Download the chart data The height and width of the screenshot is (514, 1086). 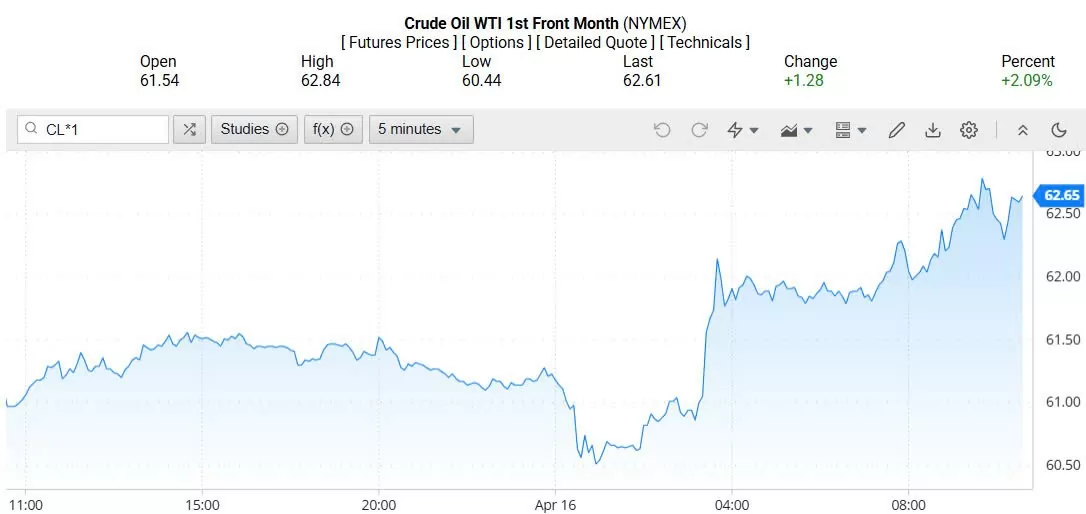pyautogui.click(x=933, y=130)
